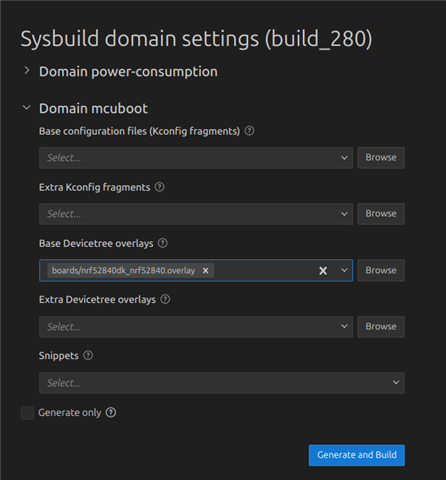Viewport: 446px width, 480px height.
Task: Browse for Extra Kconfig fragments
Action: coord(381,214)
